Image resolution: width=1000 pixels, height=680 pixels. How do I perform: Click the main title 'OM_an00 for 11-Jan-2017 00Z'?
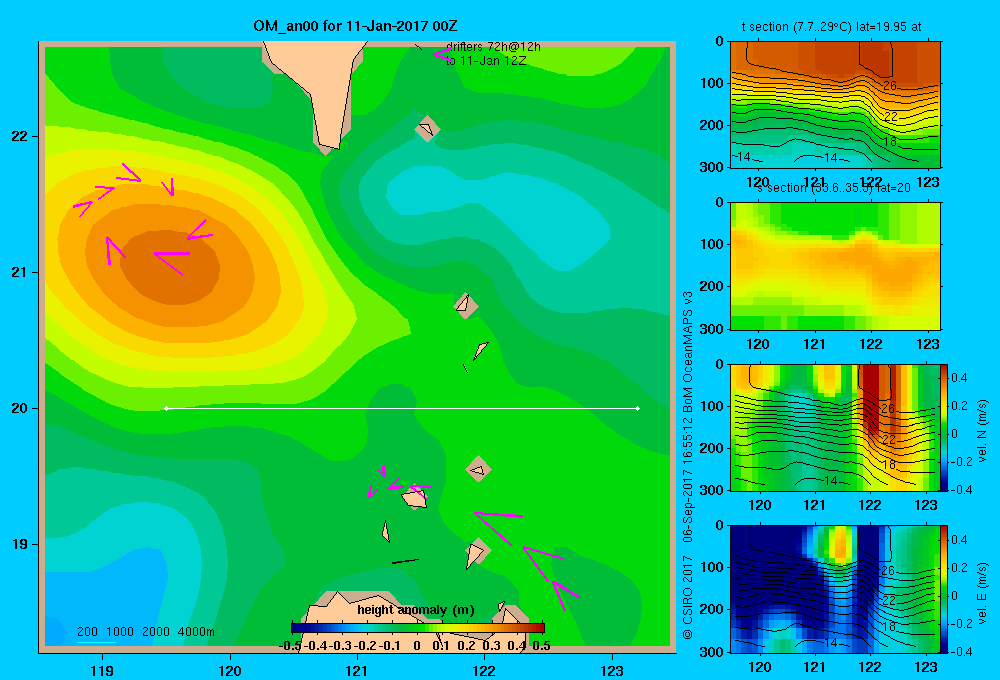355,26
